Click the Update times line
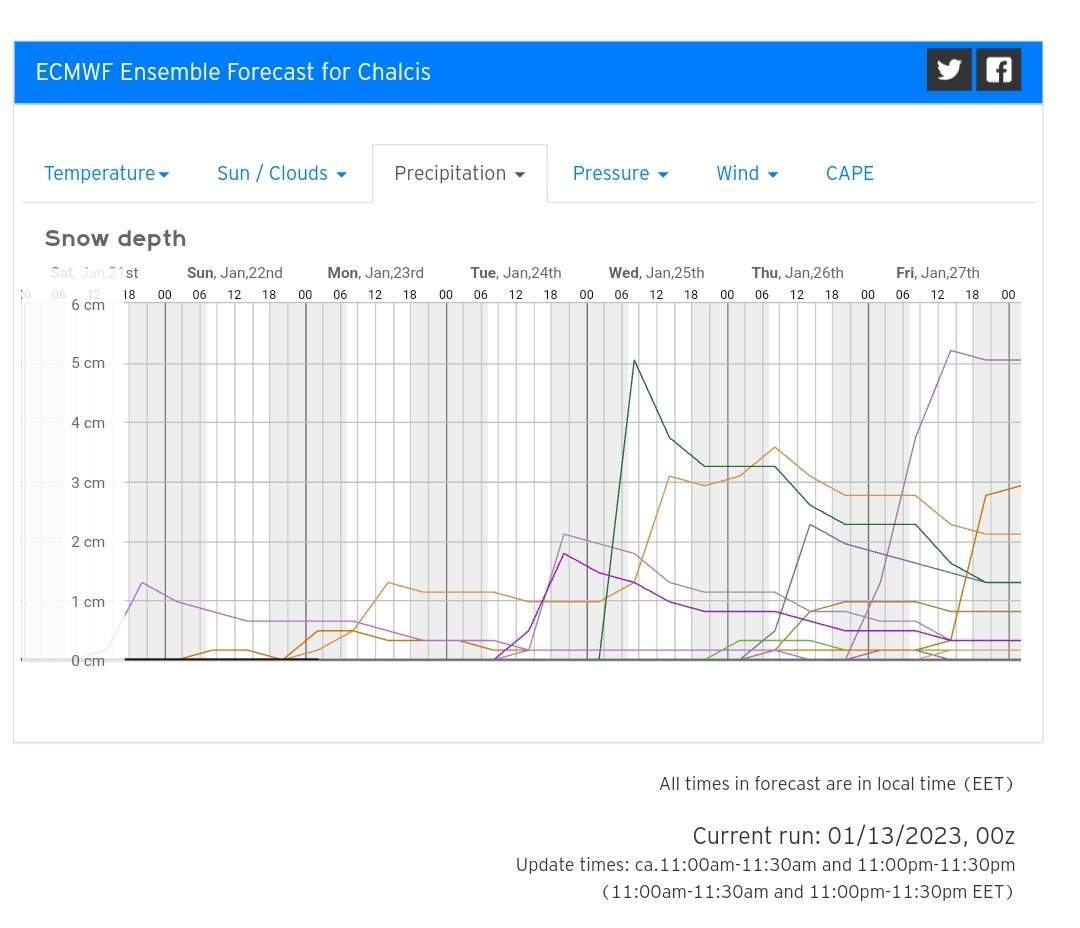This screenshot has width=1080, height=928. tap(765, 865)
